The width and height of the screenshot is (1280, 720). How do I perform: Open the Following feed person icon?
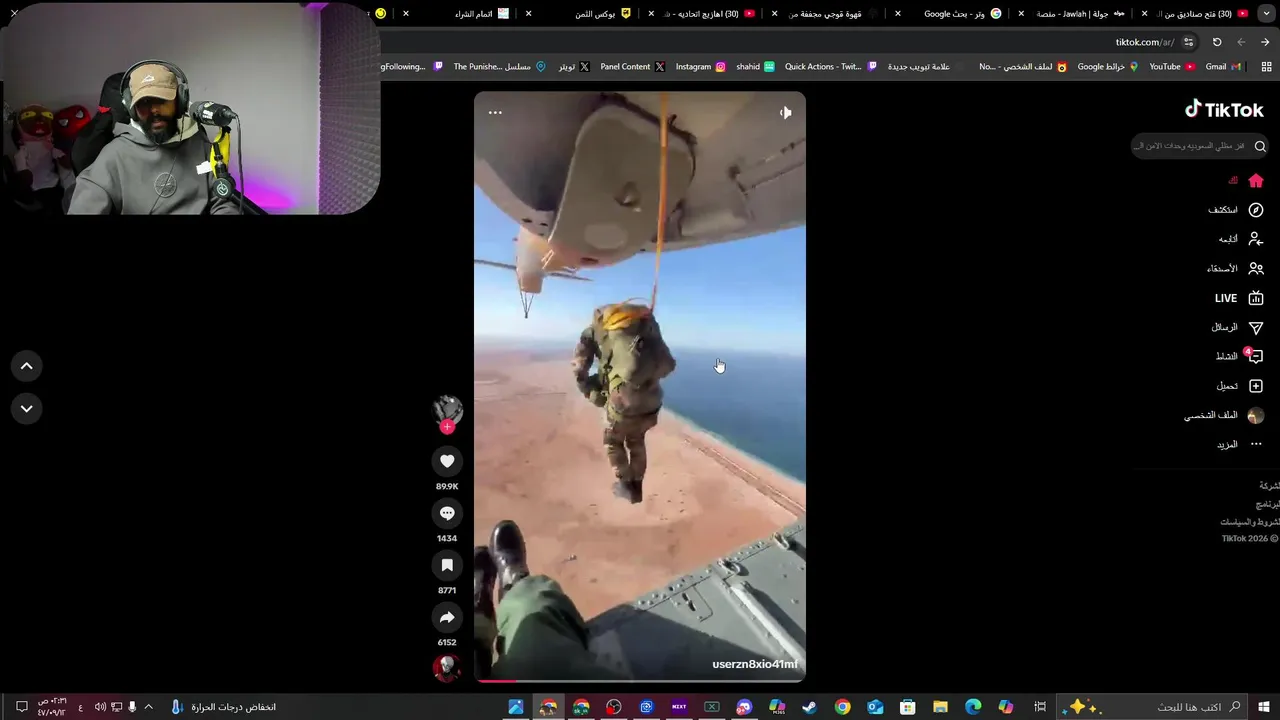coord(1256,239)
